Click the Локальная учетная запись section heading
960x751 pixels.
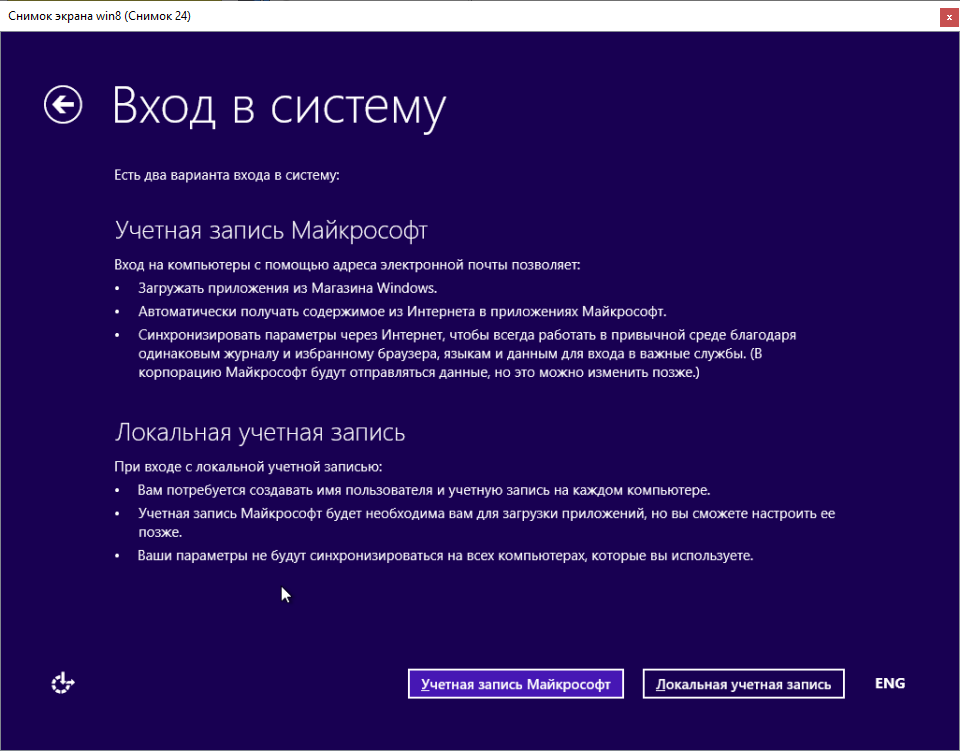(x=260, y=432)
